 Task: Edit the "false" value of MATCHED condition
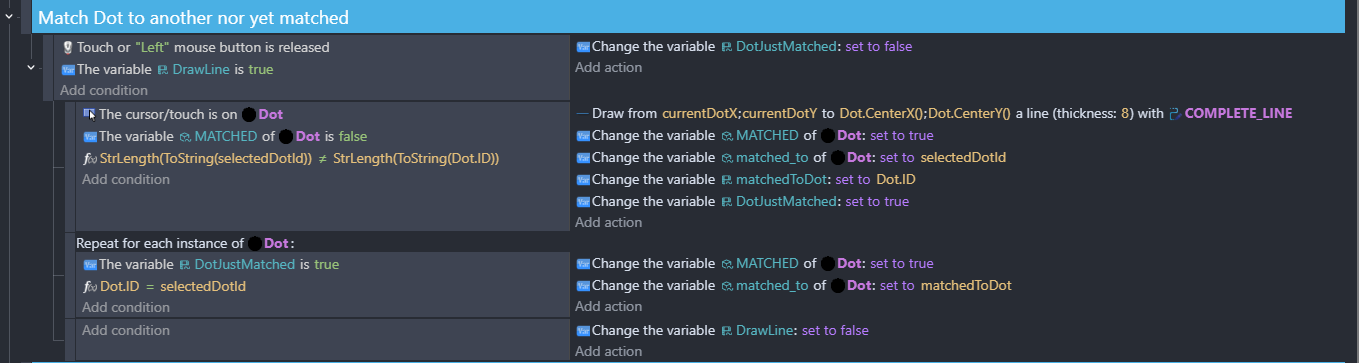[x=353, y=136]
